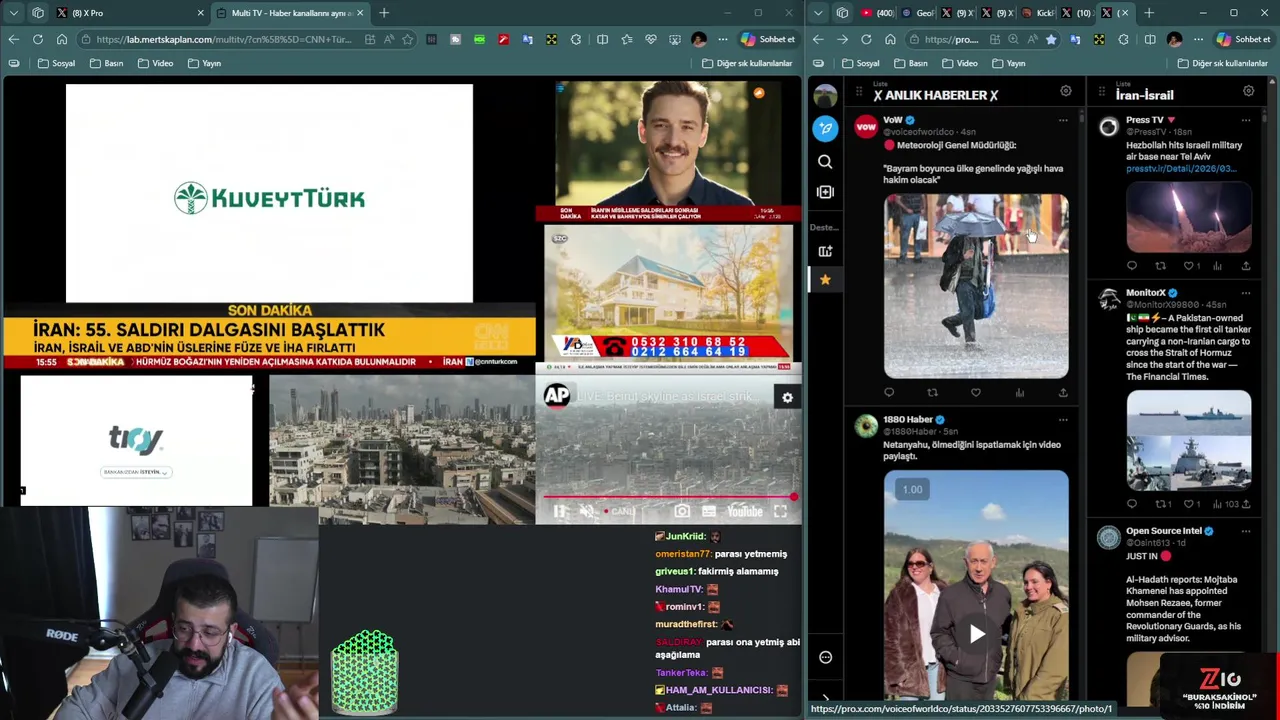The image size is (1280, 720).
Task: Go back in the right browser window
Action: (818, 39)
